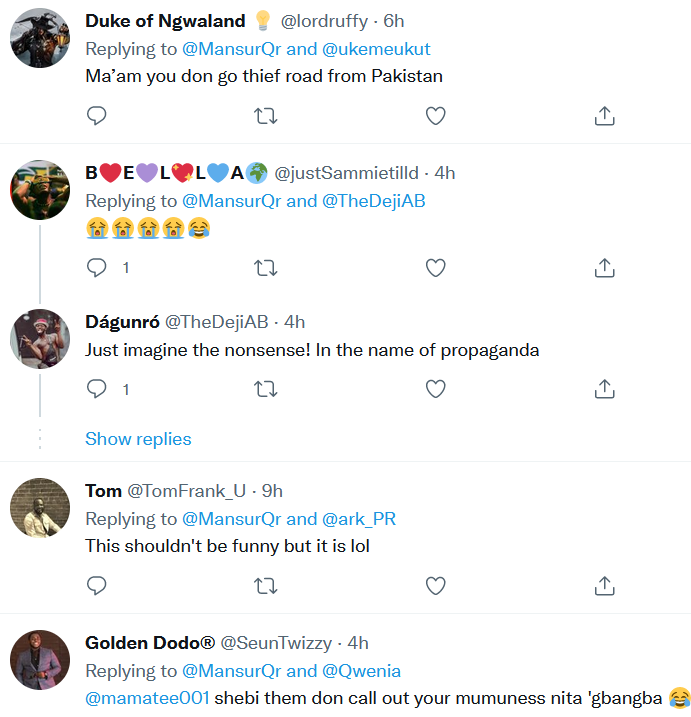The image size is (691, 717).
Task: Open @ukemeukut profile link
Action: 377,48
